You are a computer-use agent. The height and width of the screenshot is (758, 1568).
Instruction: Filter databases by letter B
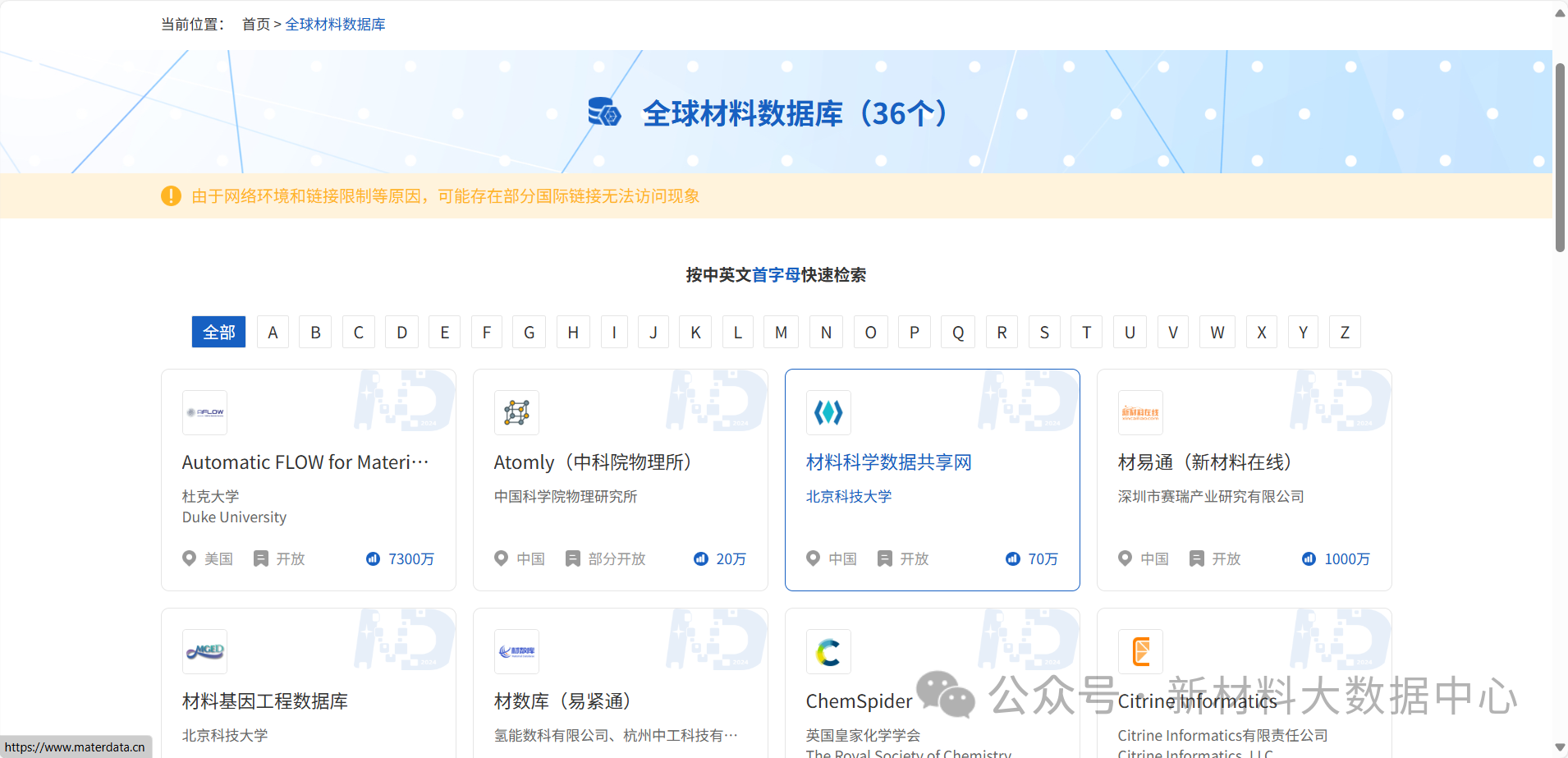tap(315, 332)
